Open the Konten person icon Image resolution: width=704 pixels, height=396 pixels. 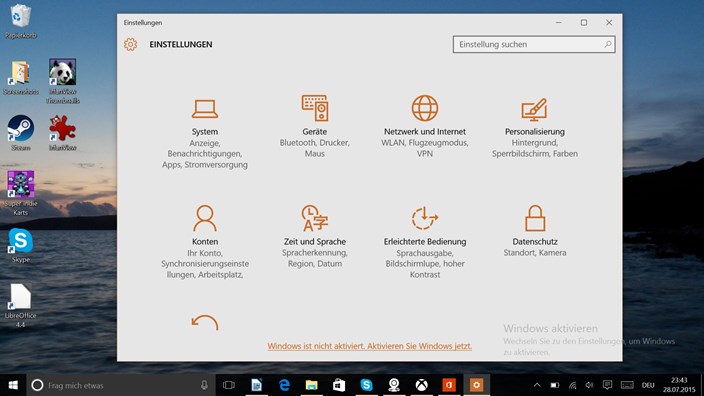[205, 218]
